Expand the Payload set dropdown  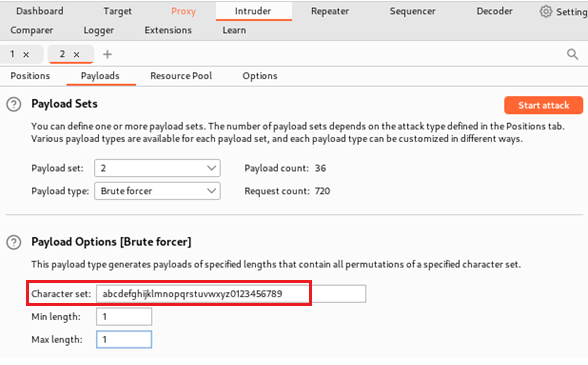coord(157,168)
